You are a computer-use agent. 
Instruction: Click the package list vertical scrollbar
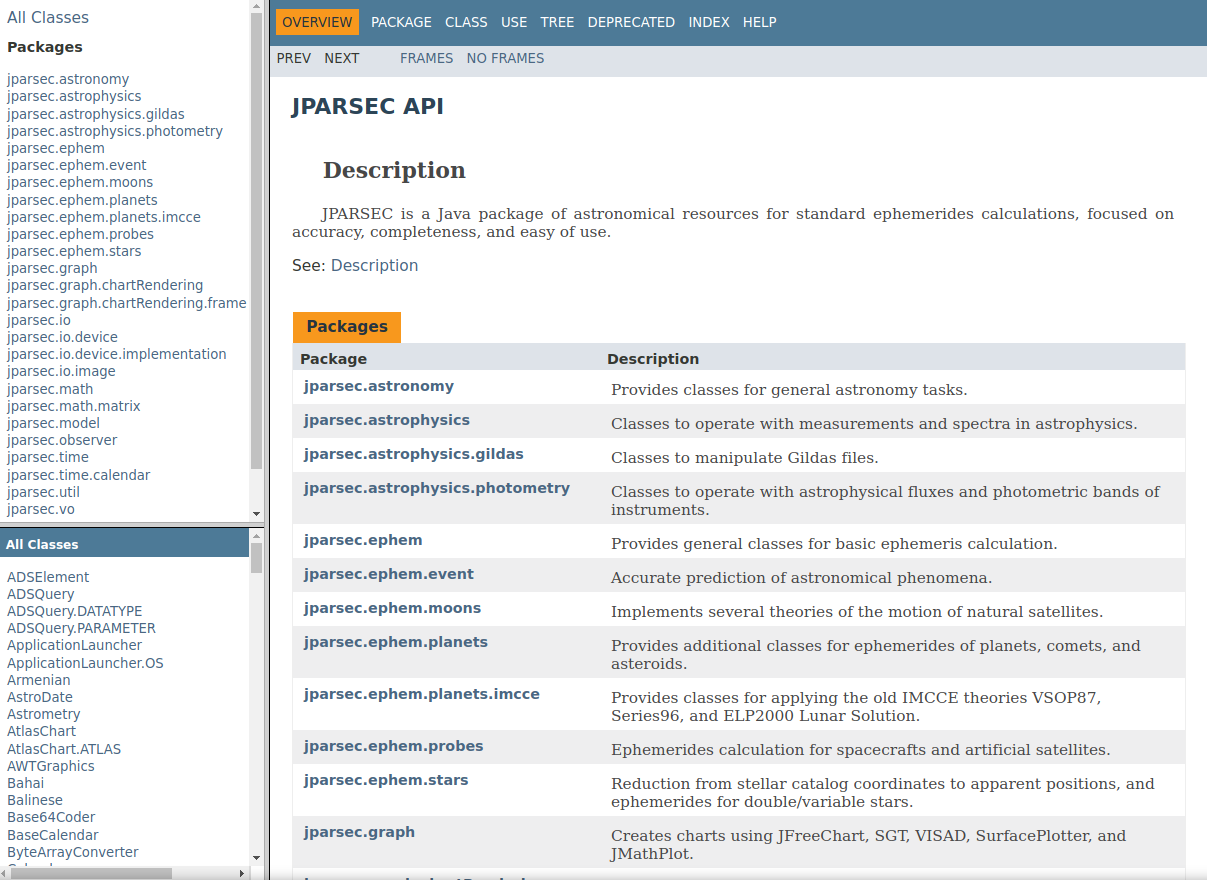click(x=256, y=250)
